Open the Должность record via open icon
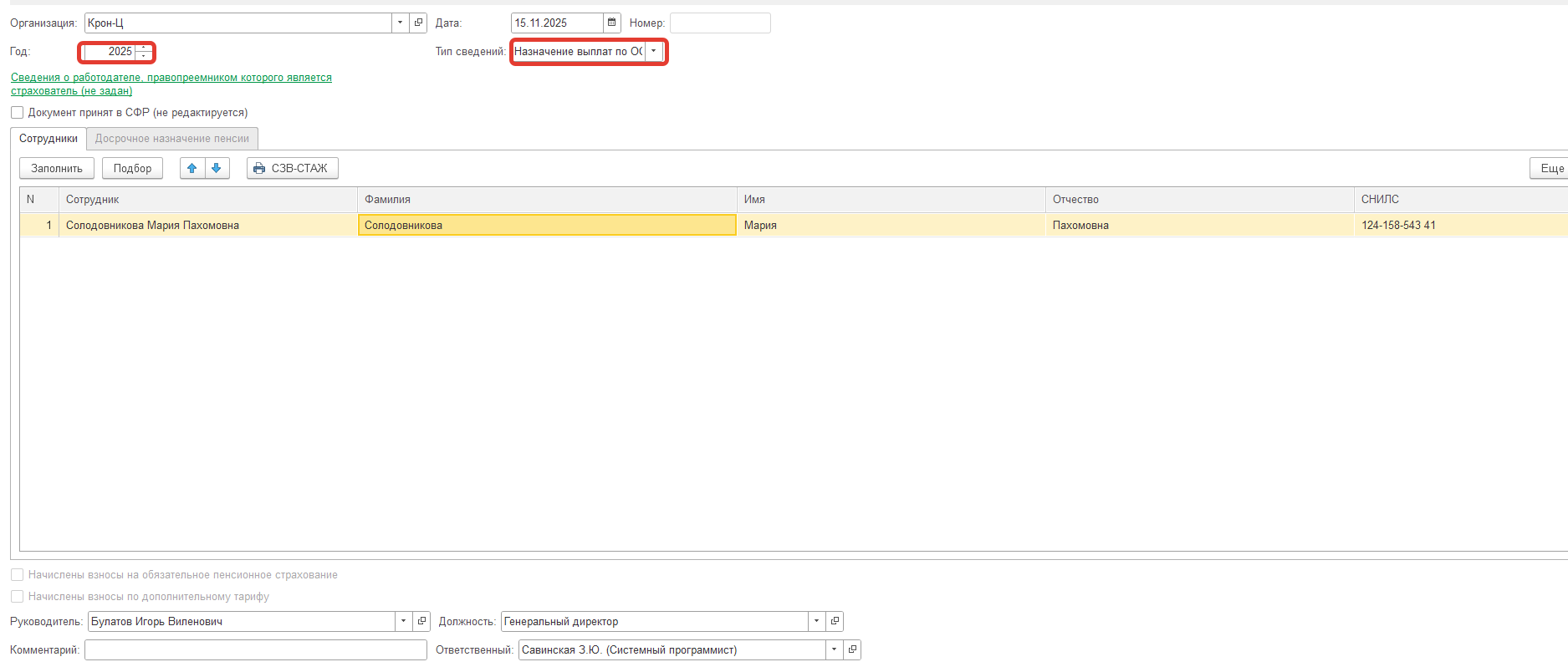This screenshot has height=667, width=1568. tap(835, 621)
